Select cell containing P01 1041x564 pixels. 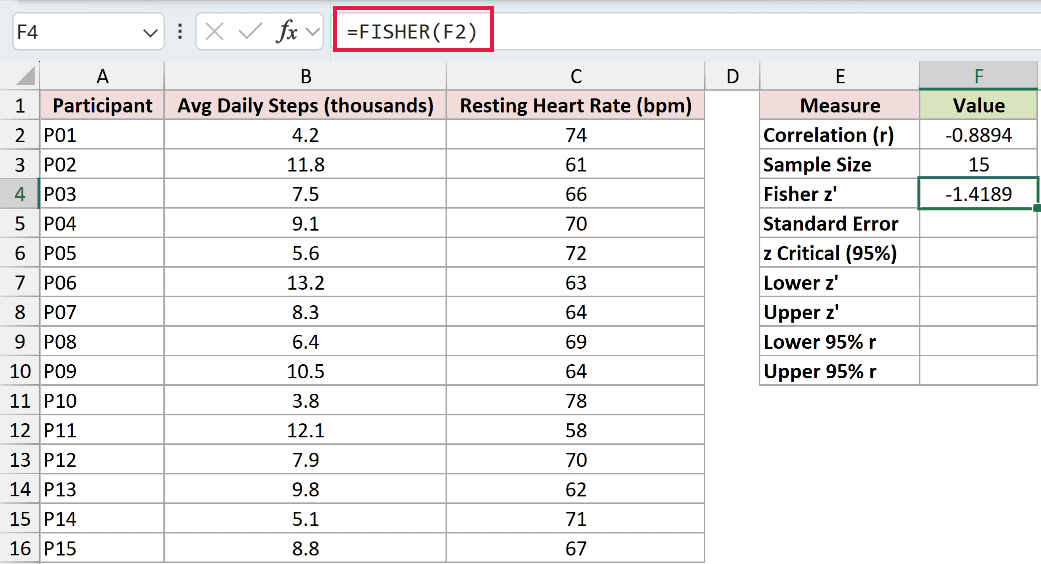pos(102,135)
